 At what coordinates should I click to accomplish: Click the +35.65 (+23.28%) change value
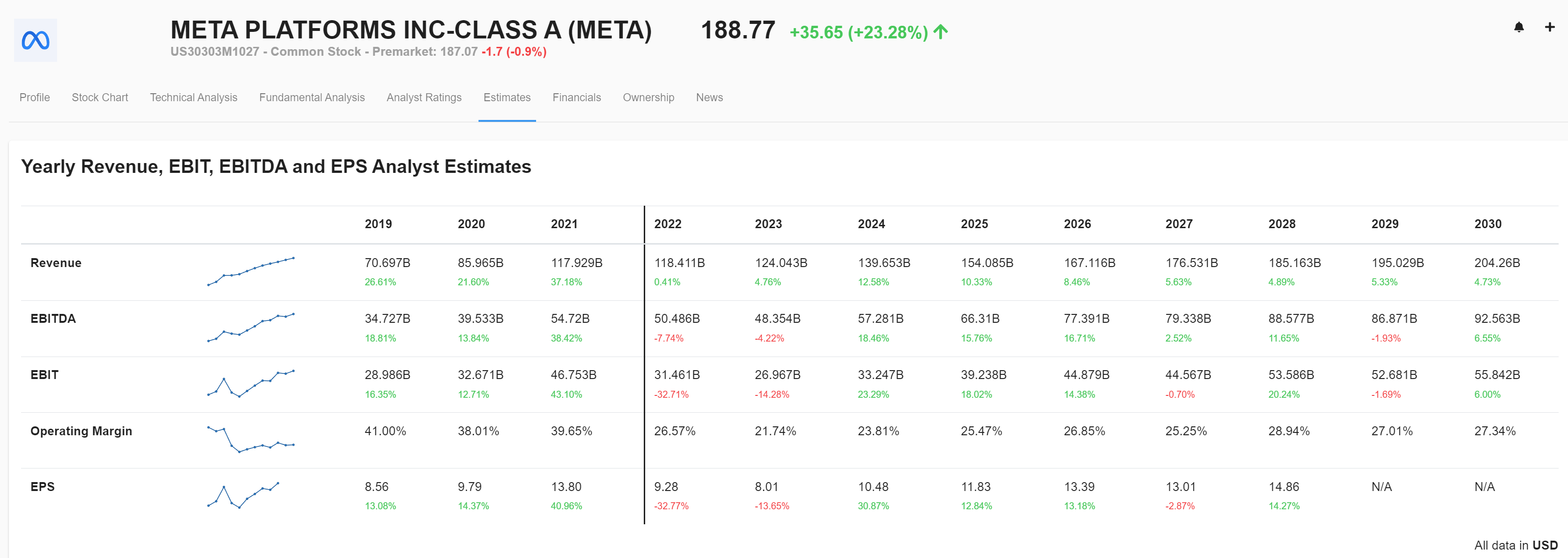point(858,32)
